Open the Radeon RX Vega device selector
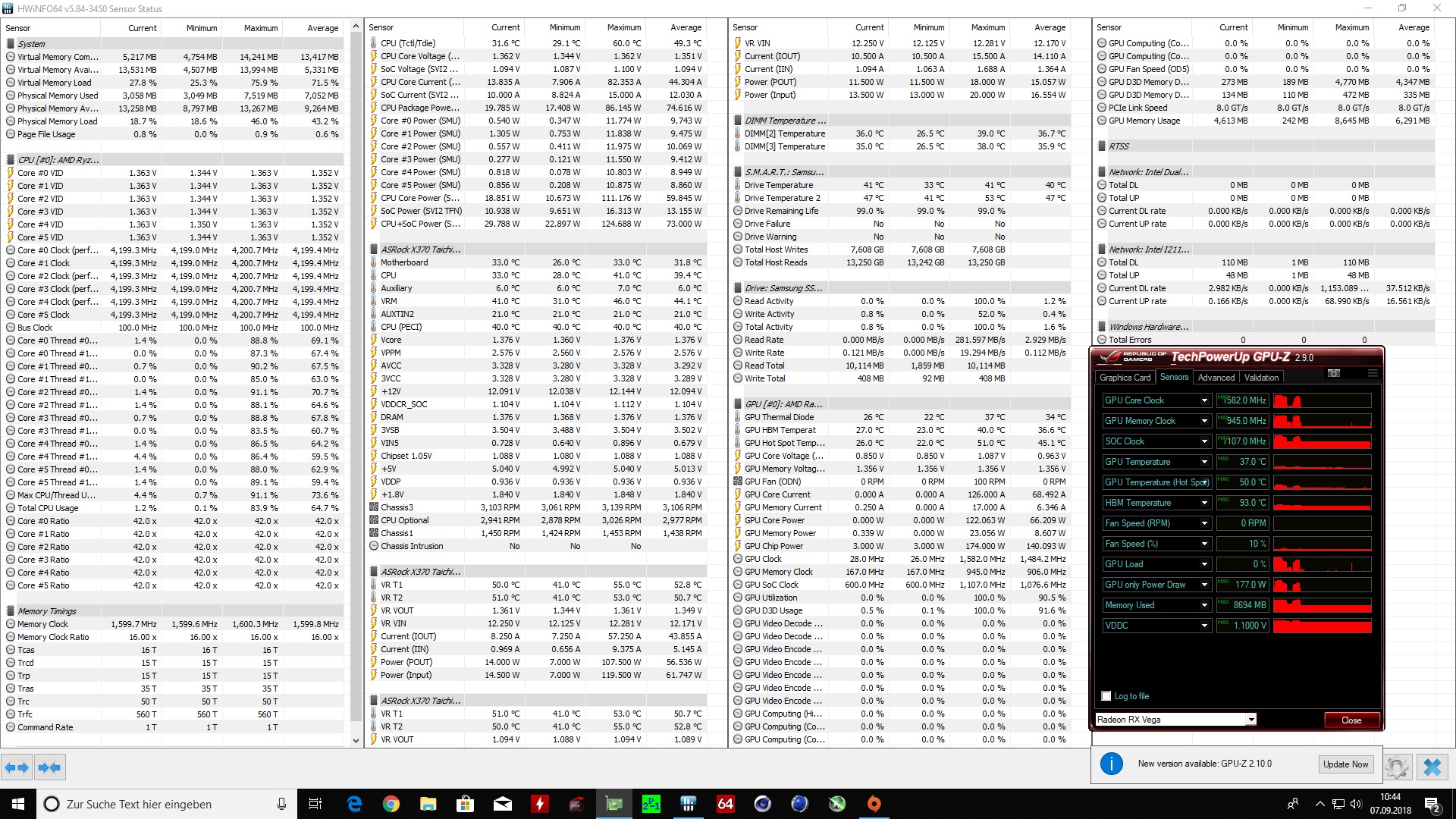The height and width of the screenshot is (819, 1456). (1175, 720)
